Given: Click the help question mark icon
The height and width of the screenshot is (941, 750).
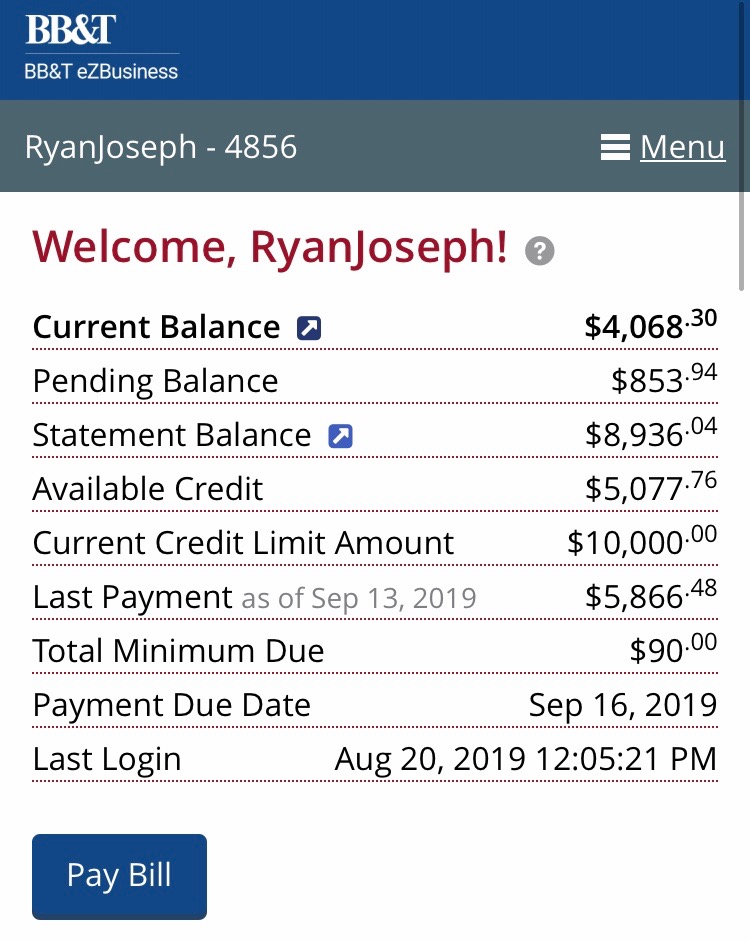Looking at the screenshot, I should tap(540, 251).
